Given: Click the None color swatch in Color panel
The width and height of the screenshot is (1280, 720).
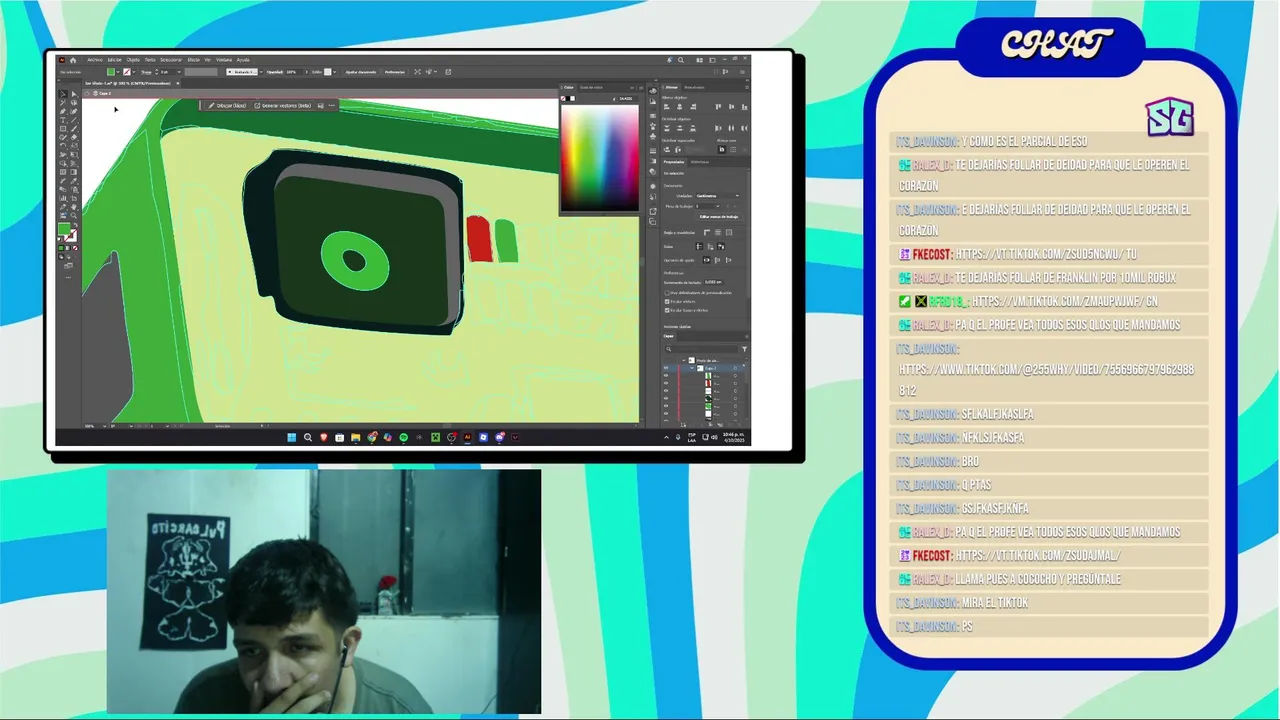Looking at the screenshot, I should tap(563, 99).
